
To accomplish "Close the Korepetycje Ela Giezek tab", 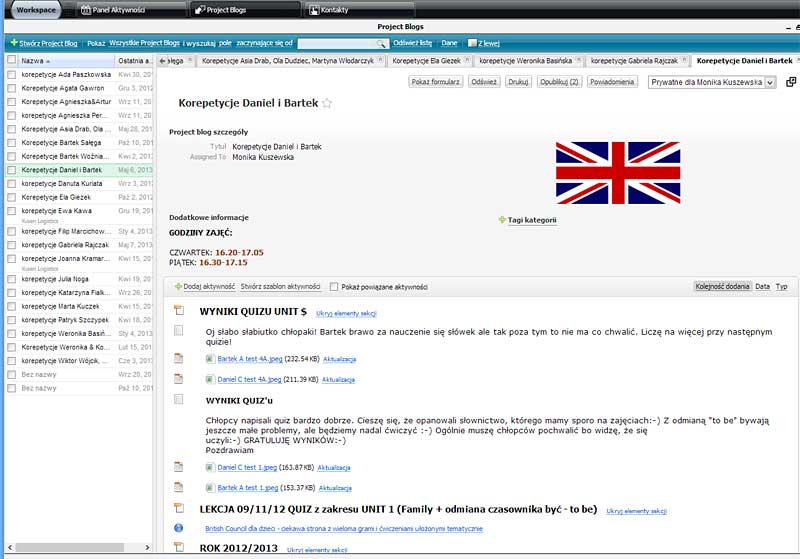I will click(x=467, y=60).
